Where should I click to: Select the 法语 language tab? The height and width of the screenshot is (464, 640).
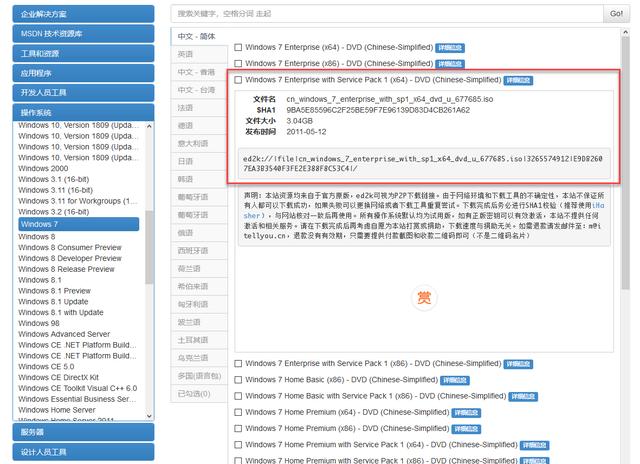[199, 108]
